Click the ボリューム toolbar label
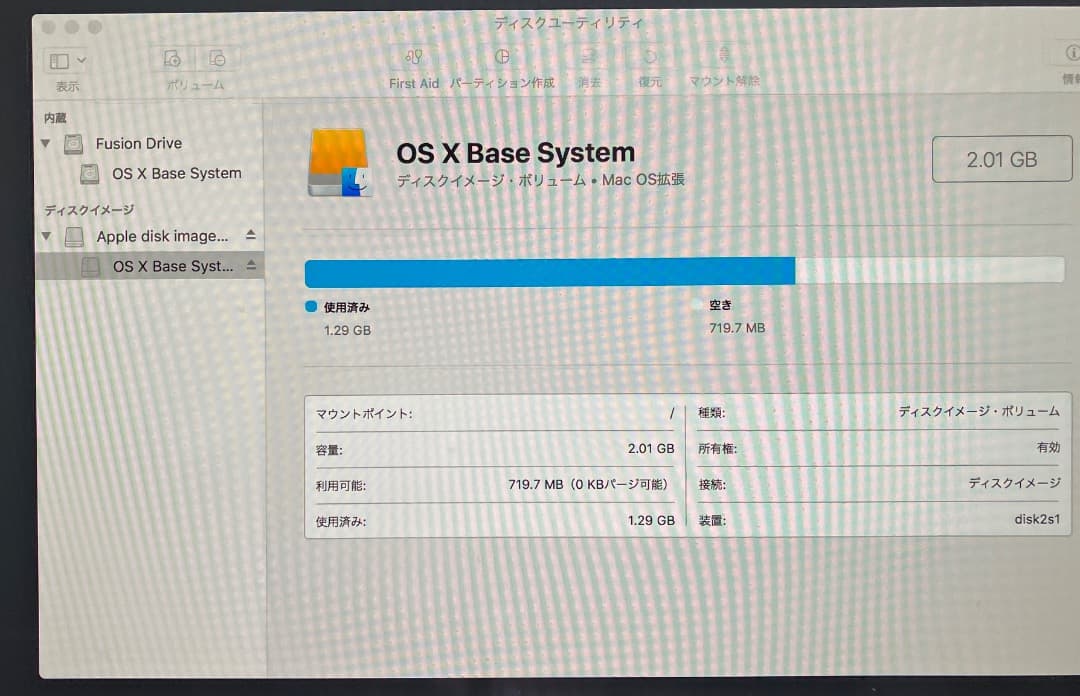The width and height of the screenshot is (1080, 696). [194, 85]
